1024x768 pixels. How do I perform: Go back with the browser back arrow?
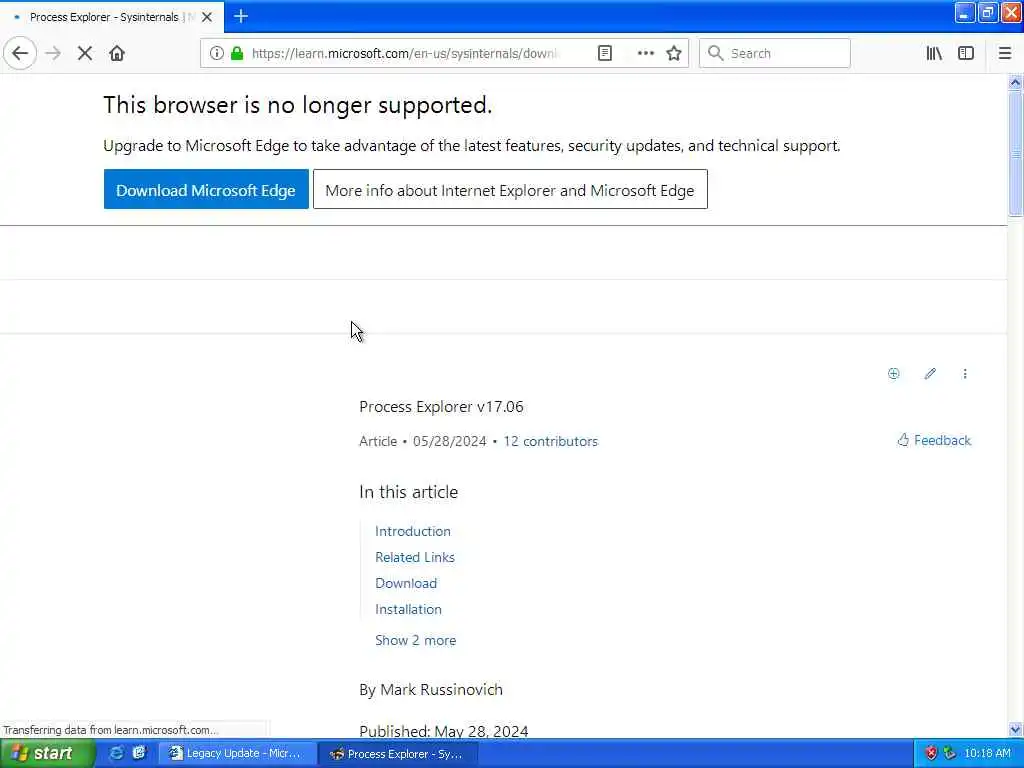click(x=20, y=53)
